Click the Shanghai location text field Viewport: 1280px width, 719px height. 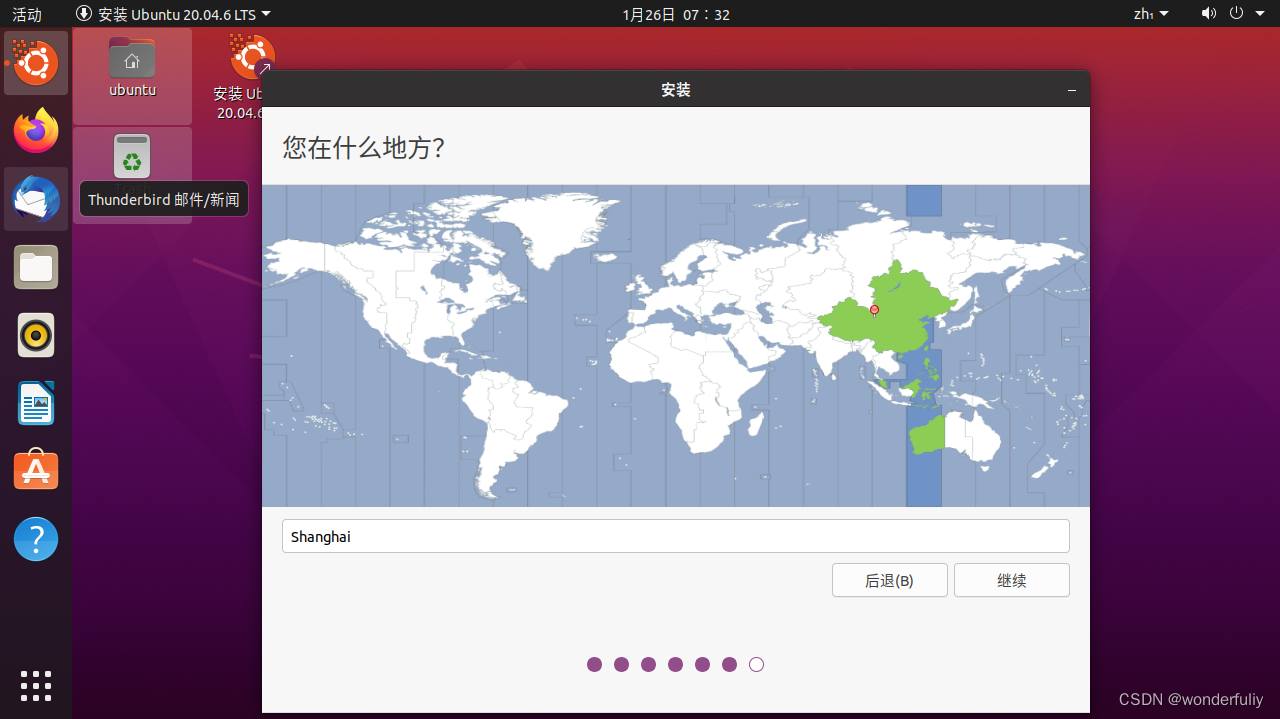(x=675, y=536)
